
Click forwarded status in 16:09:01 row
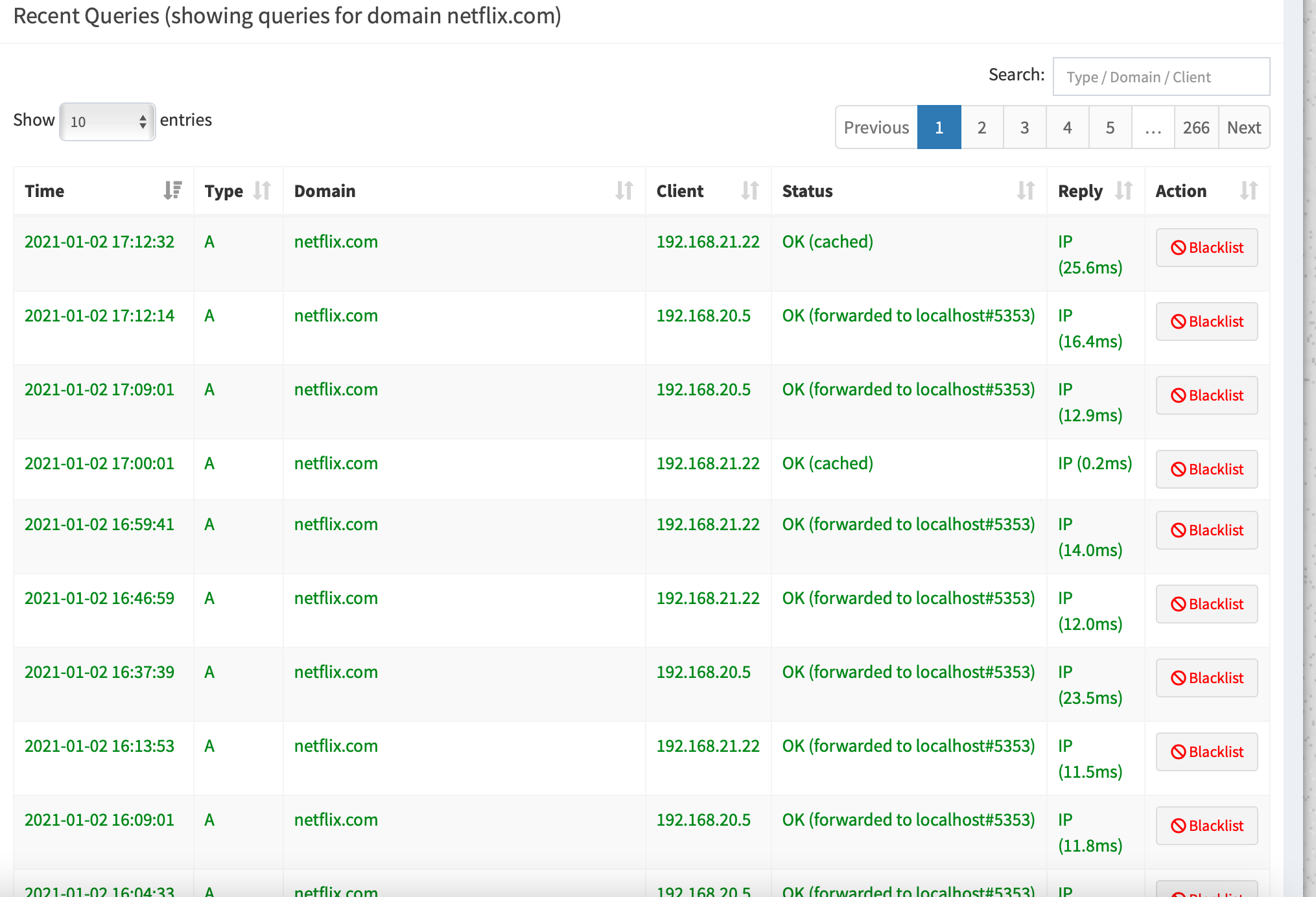(x=908, y=820)
